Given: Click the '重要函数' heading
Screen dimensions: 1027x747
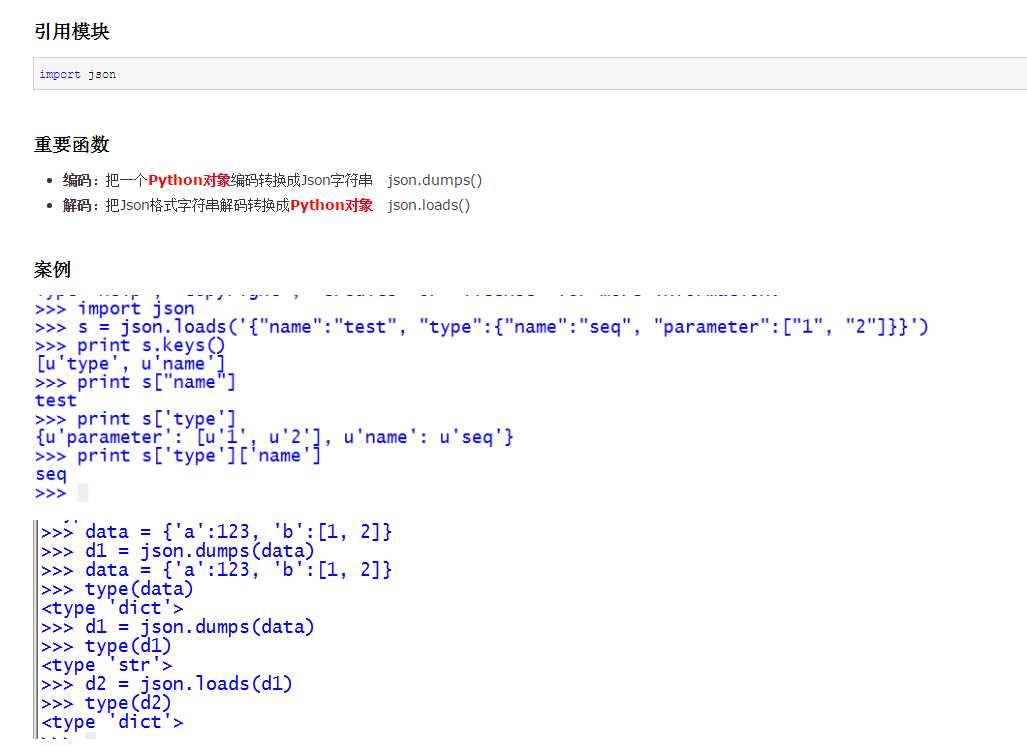Looking at the screenshot, I should [71, 145].
